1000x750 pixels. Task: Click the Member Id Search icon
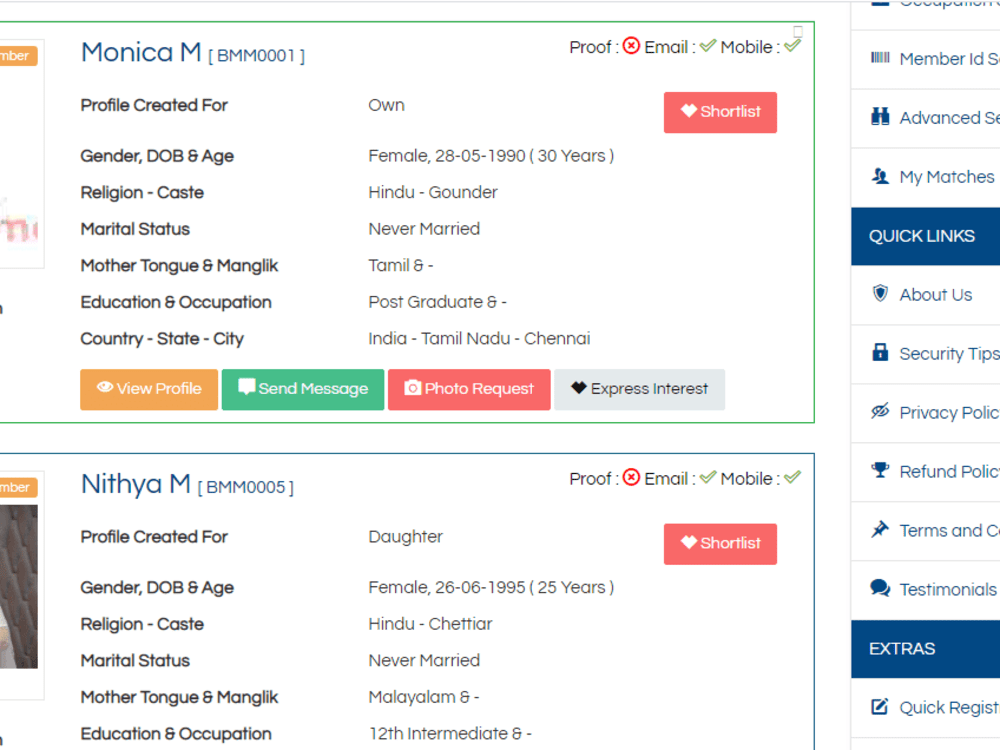point(882,59)
